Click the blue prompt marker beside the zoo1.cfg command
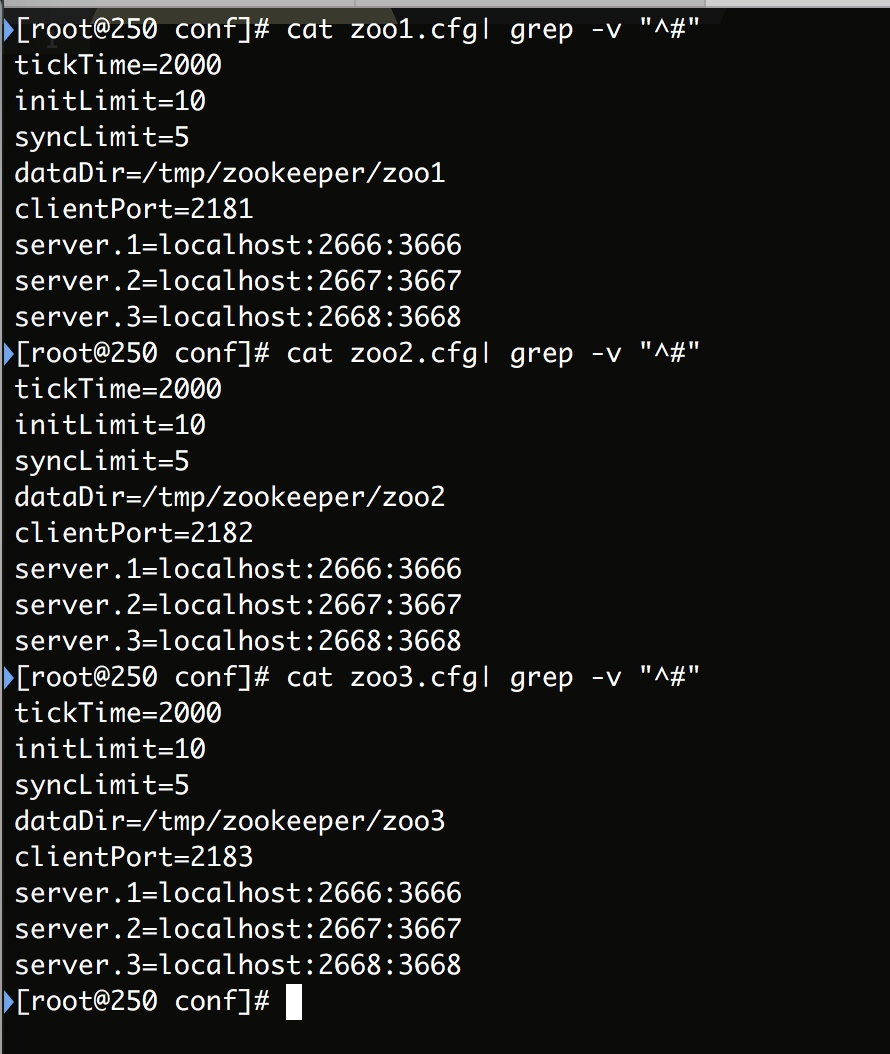The width and height of the screenshot is (890, 1054). tap(8, 30)
